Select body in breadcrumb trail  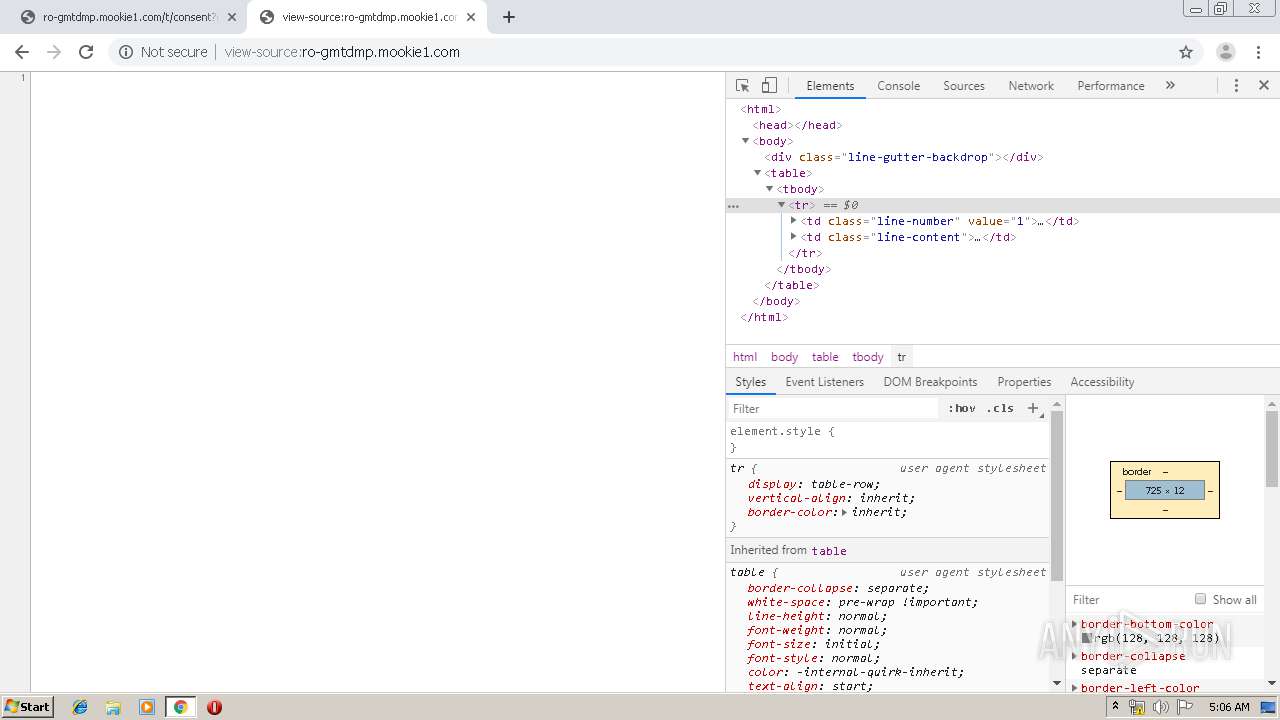coord(784,357)
